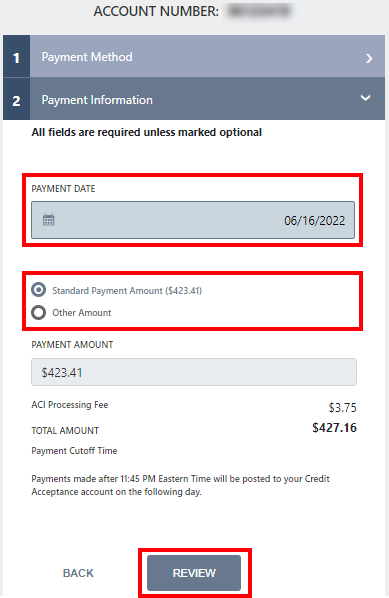Click the blurred account number value
The image size is (389, 598).
pyautogui.click(x=259, y=11)
